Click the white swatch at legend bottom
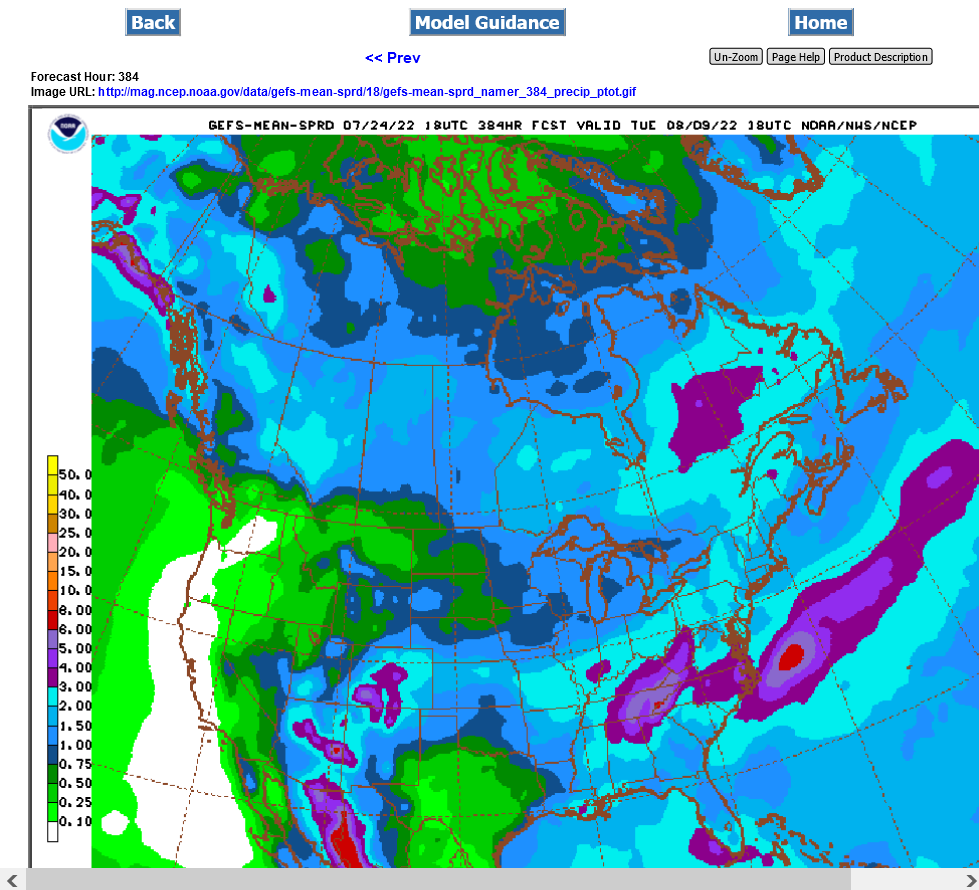The image size is (979, 890). pyautogui.click(x=53, y=831)
